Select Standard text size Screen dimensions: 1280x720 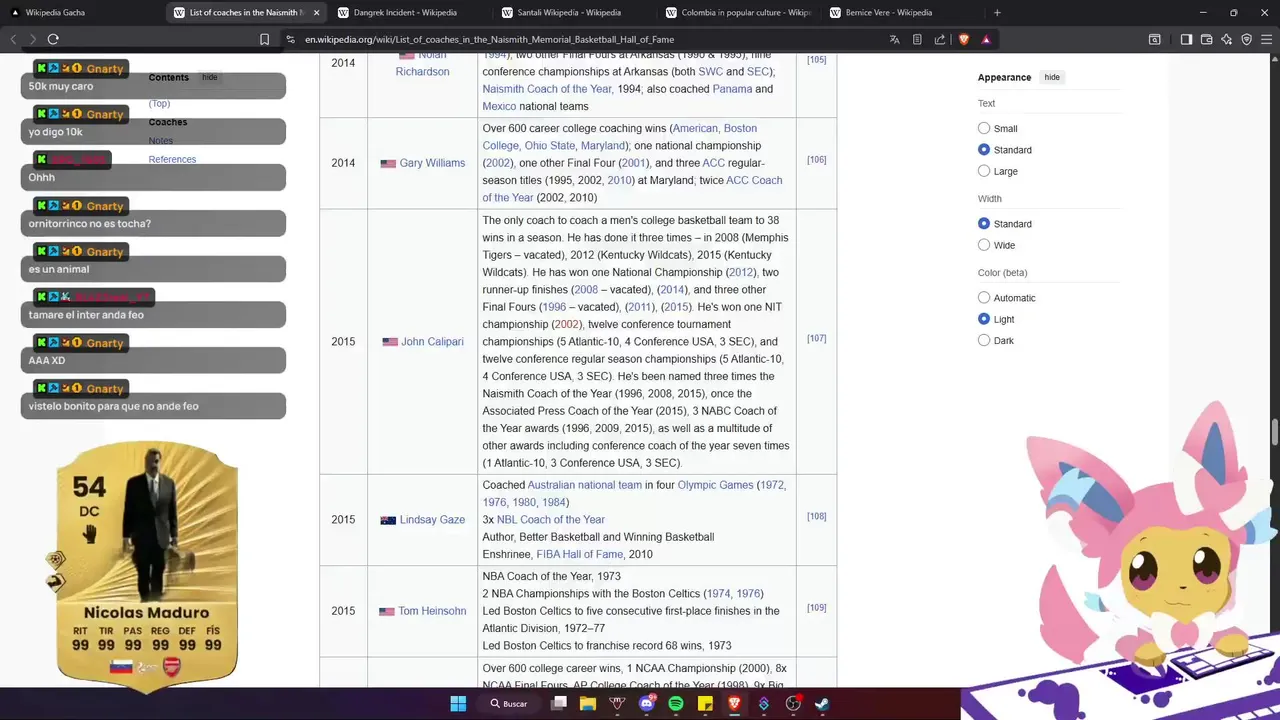click(x=984, y=150)
